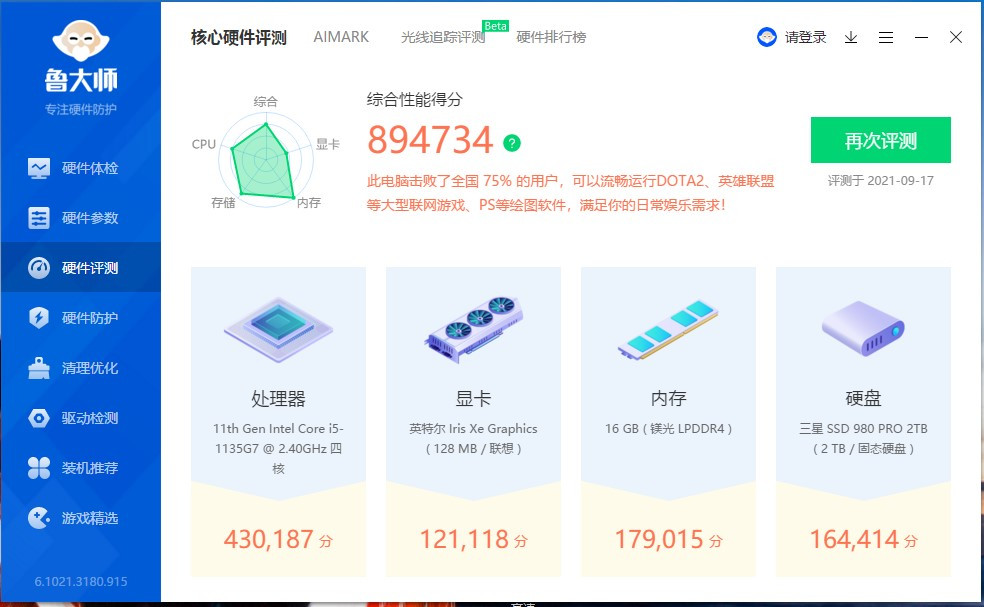Click the 请登录 login link
Viewport: 984px width, 607px height.
click(x=805, y=38)
